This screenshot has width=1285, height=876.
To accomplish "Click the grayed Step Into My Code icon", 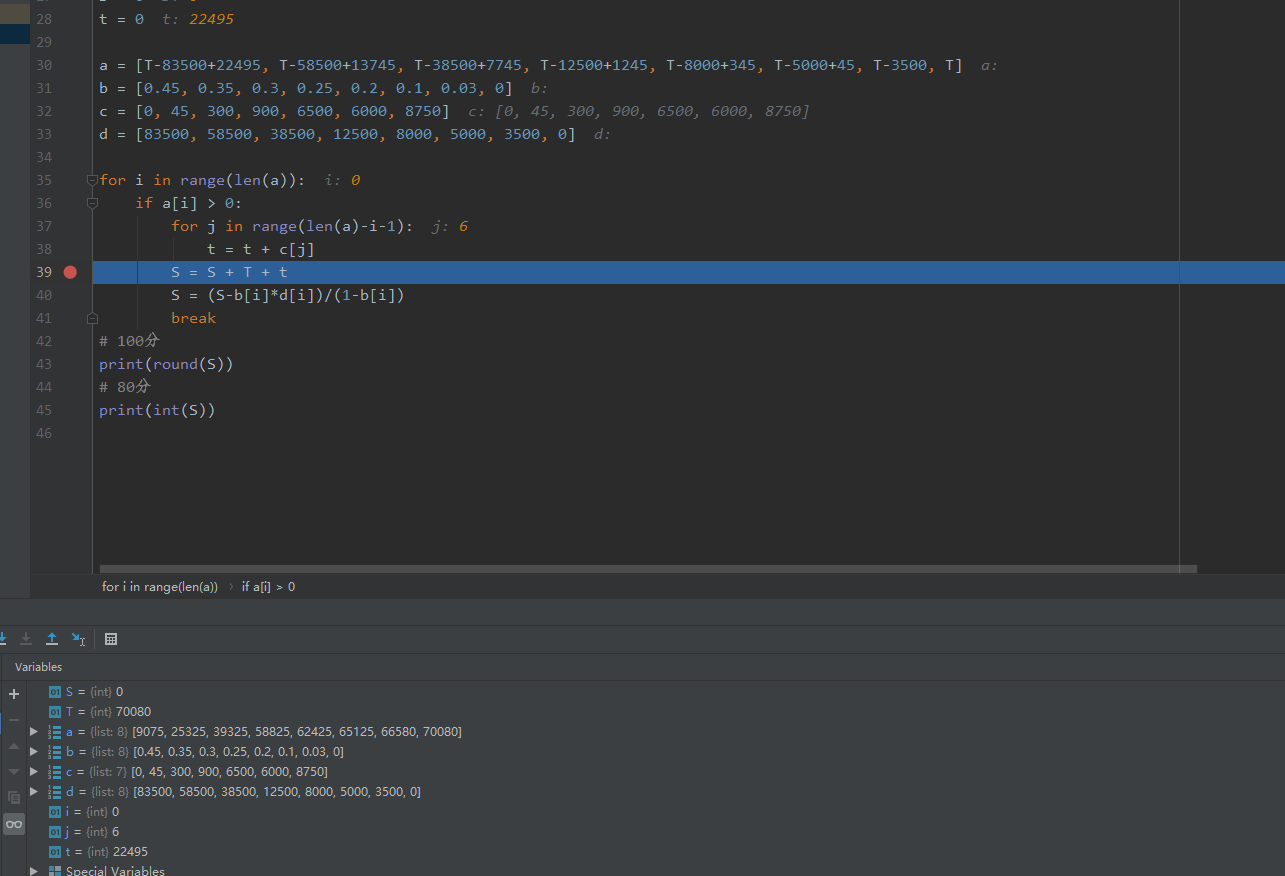I will (26, 639).
